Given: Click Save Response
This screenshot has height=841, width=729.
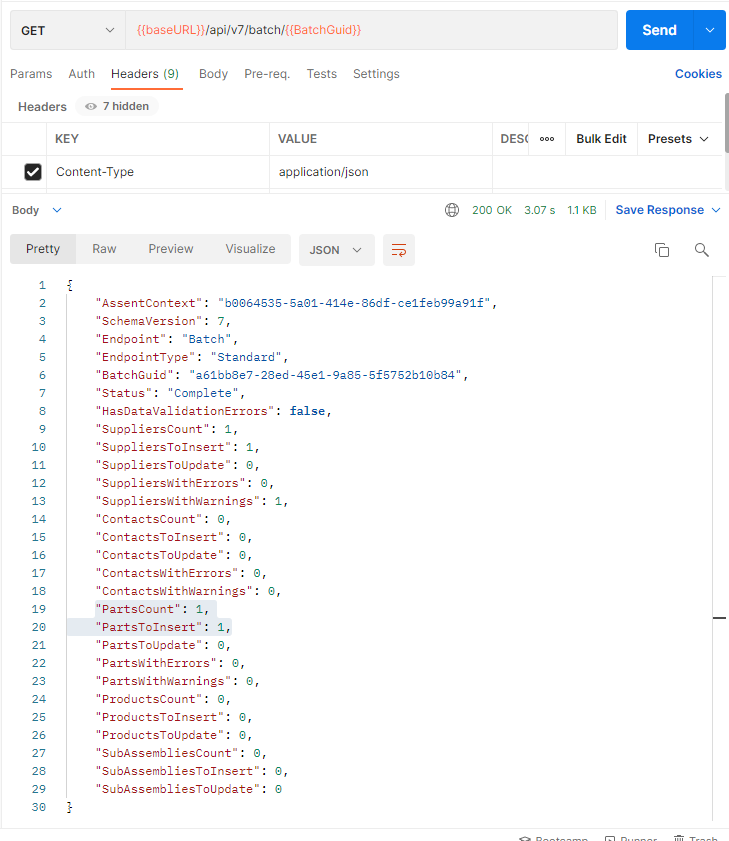Looking at the screenshot, I should [x=659, y=210].
